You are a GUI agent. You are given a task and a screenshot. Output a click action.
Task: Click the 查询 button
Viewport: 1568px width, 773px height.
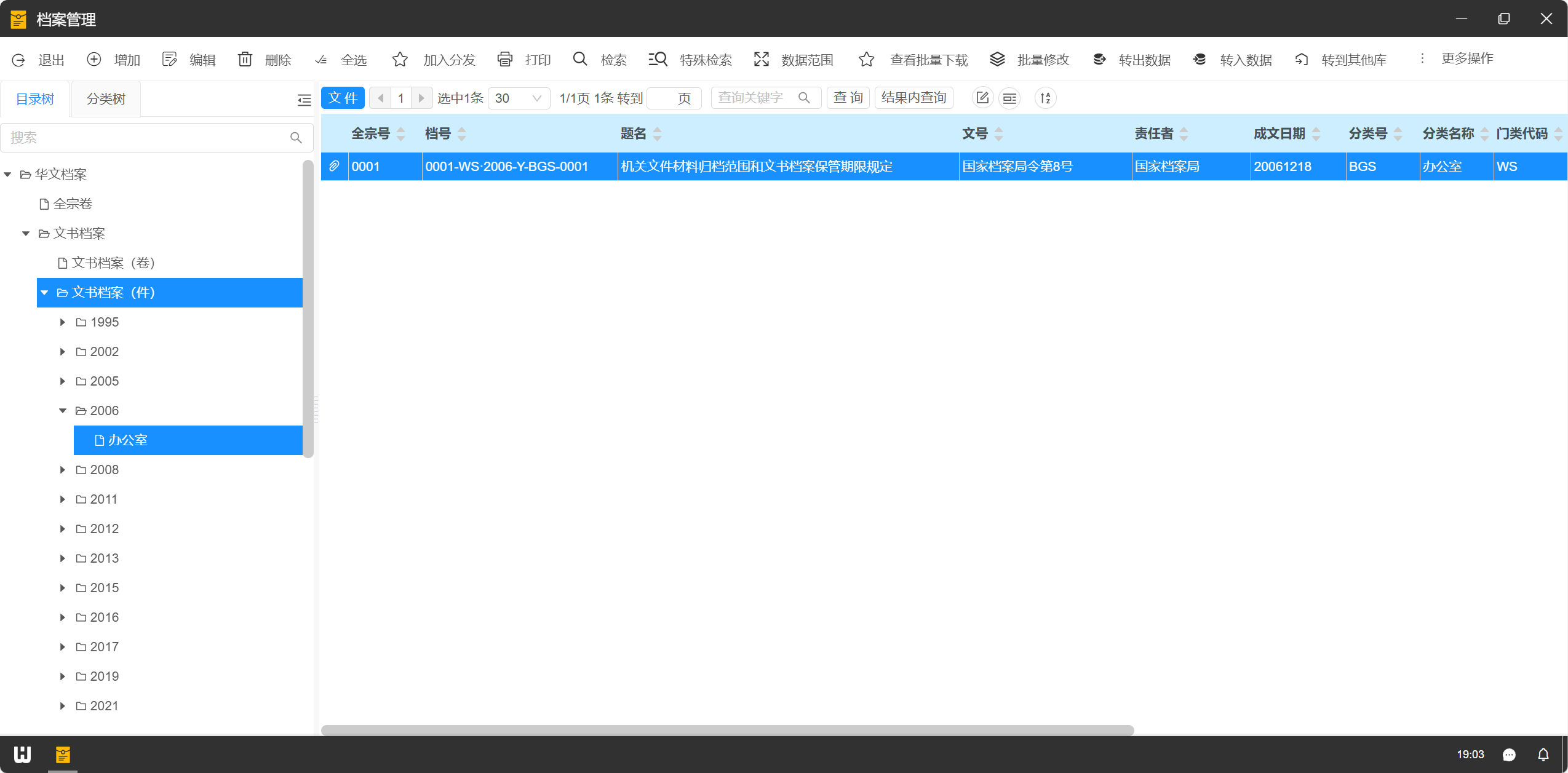(x=848, y=98)
